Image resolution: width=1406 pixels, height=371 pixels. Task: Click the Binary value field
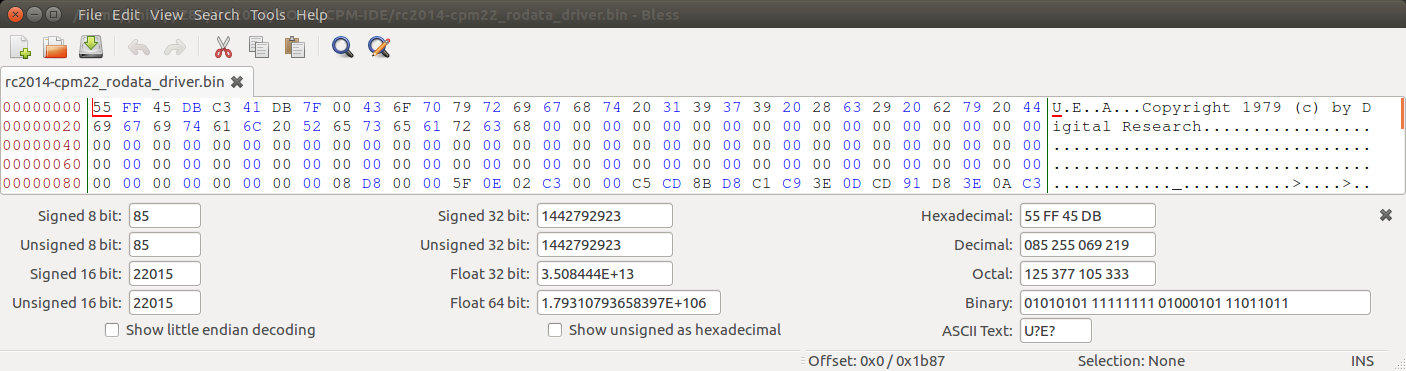click(1195, 303)
